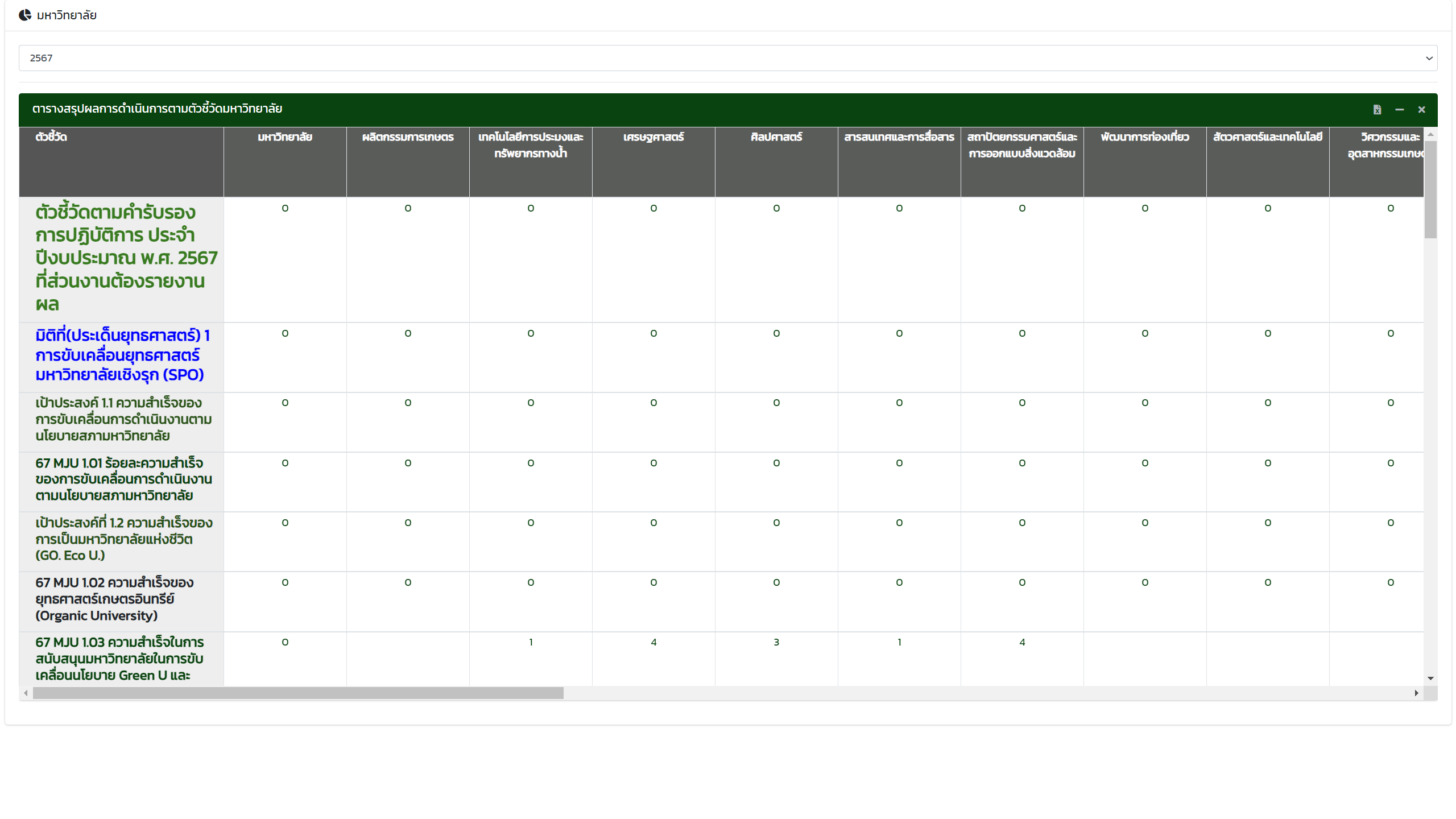
Task: Click the เศรษฐศาสตร์ column header
Action: click(653, 137)
